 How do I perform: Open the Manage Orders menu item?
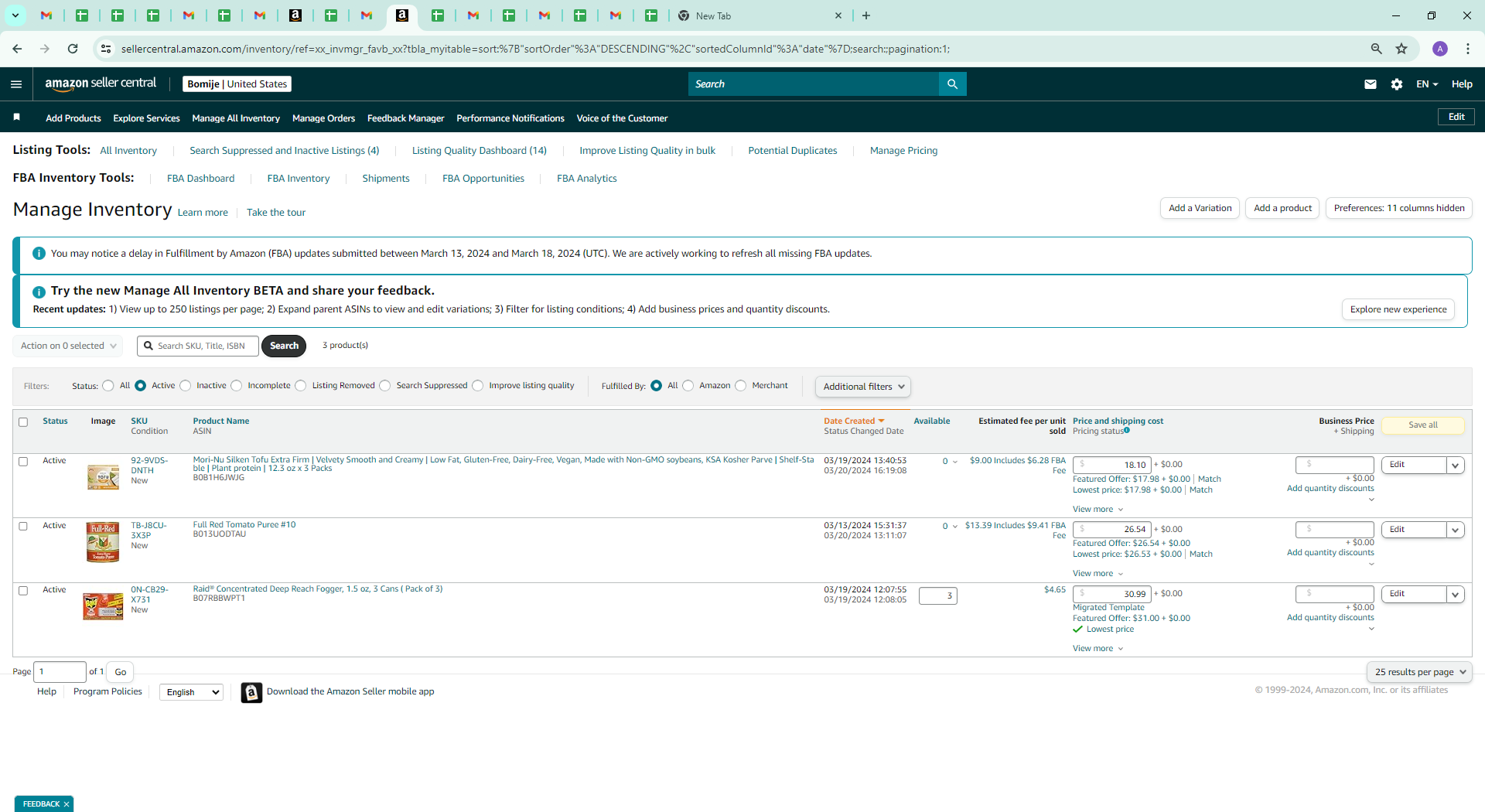click(323, 118)
